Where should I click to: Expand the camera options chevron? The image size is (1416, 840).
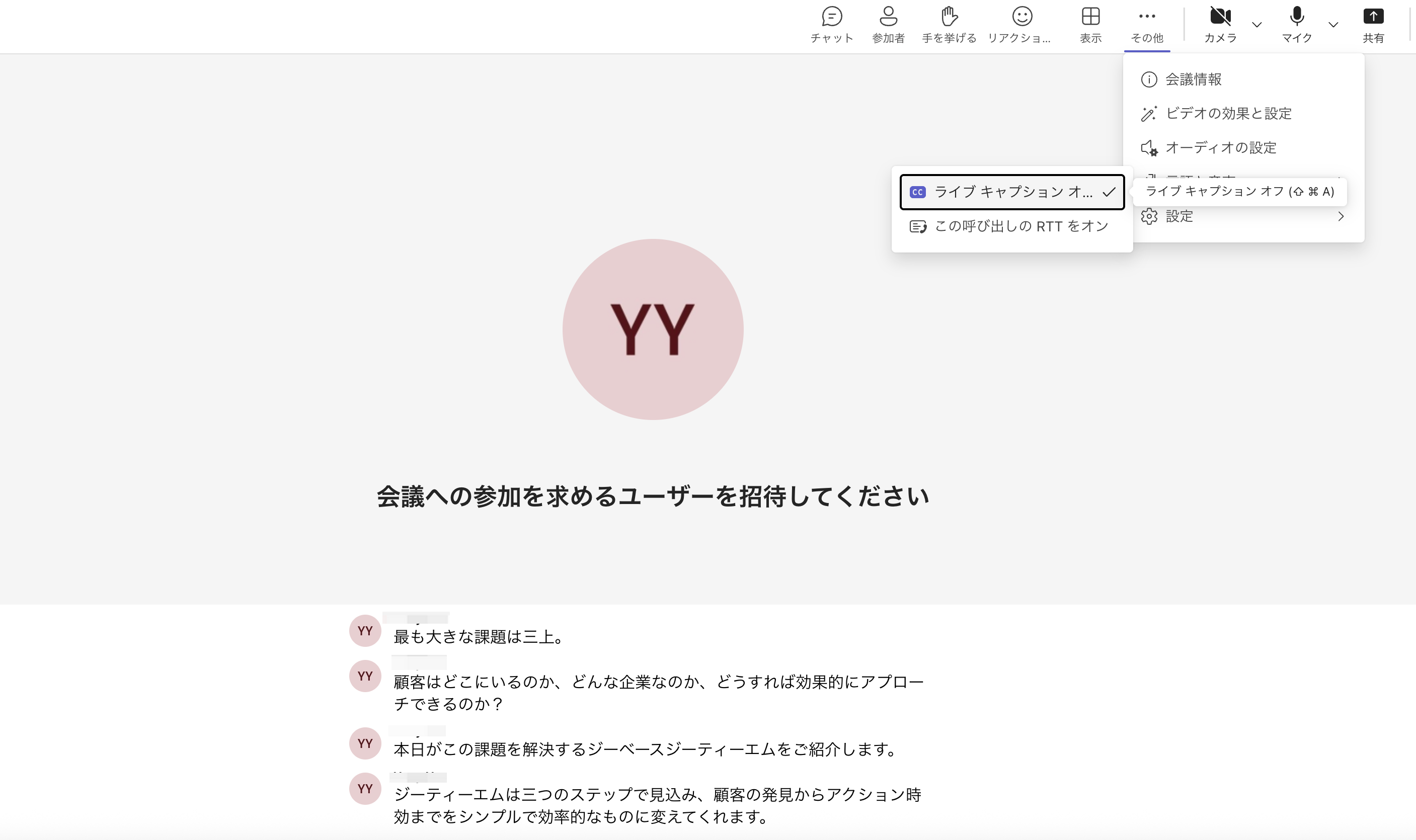[x=1256, y=24]
